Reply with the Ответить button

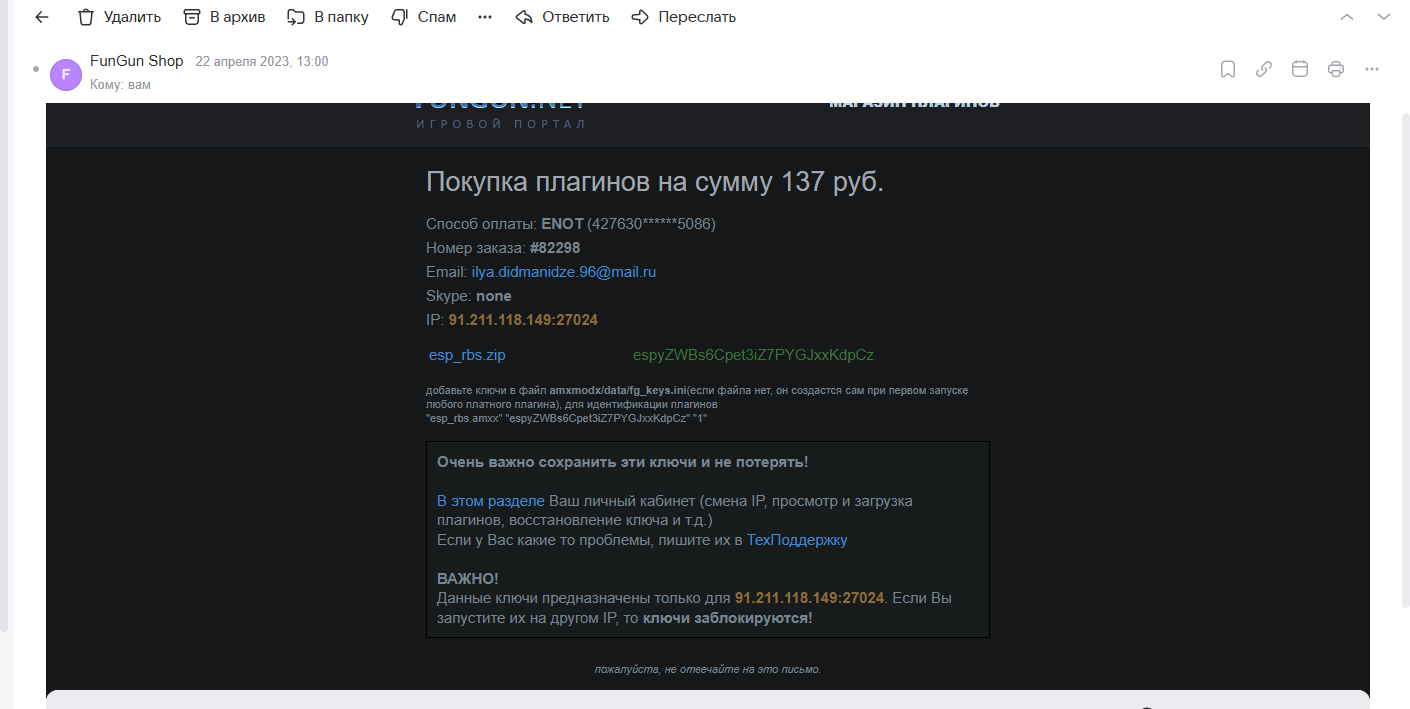[x=562, y=17]
